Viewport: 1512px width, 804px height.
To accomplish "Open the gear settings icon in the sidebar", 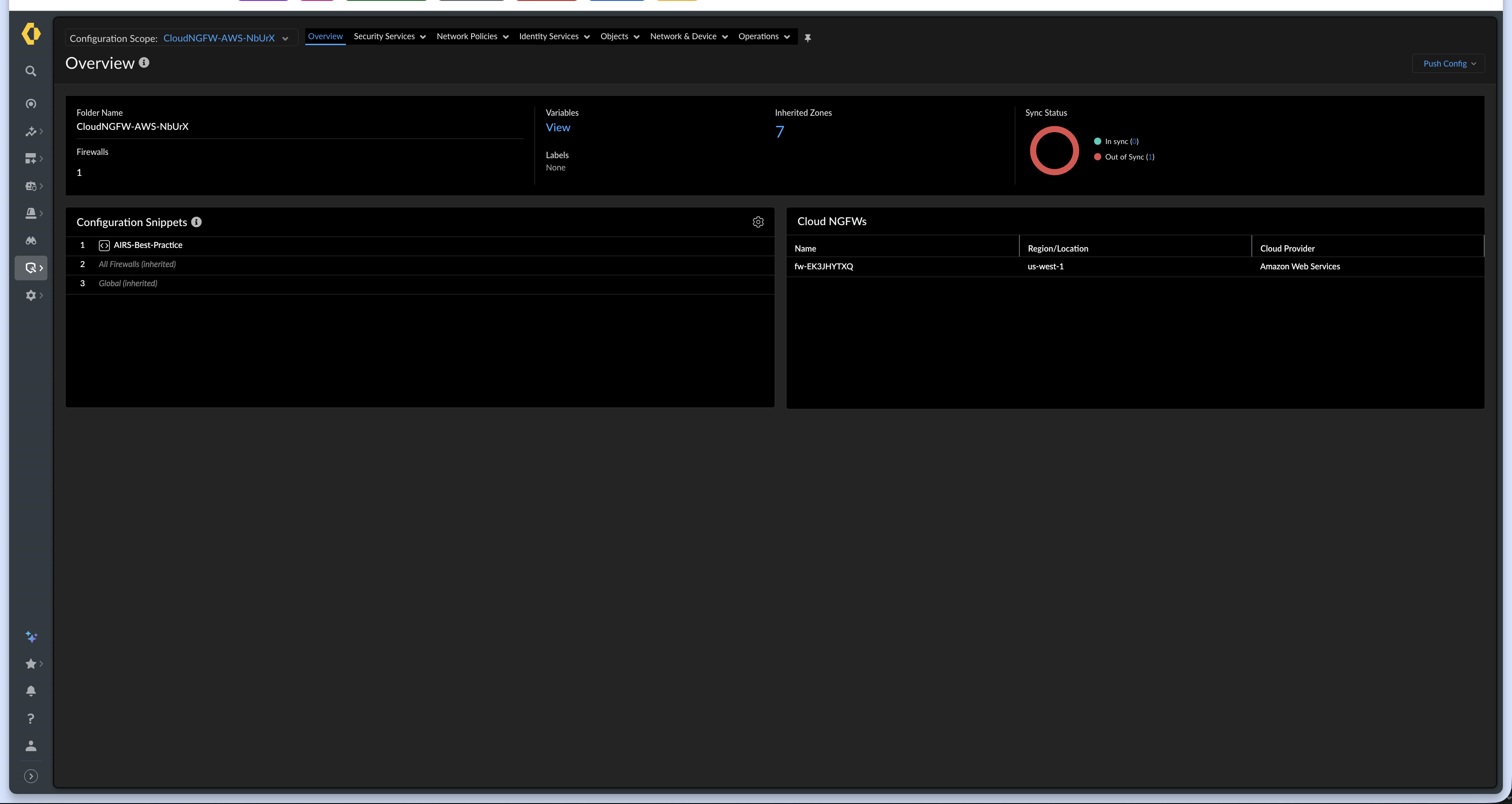I will [x=31, y=295].
